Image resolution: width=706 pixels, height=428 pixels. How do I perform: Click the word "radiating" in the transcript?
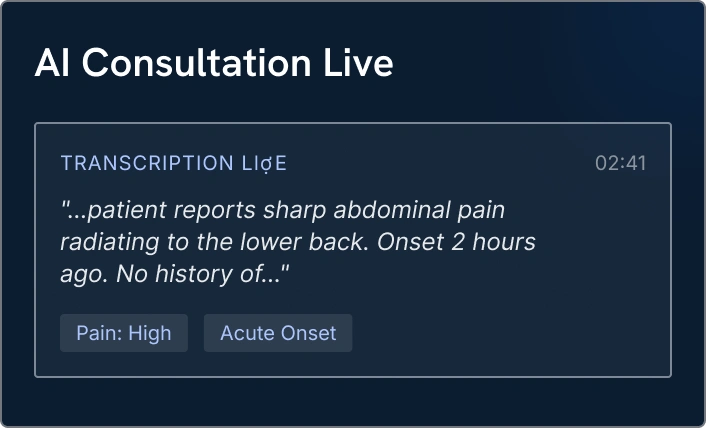coord(109,243)
